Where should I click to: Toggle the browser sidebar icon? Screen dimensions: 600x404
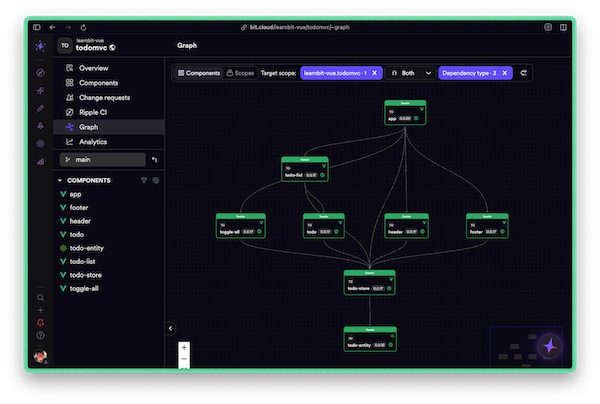pyautogui.click(x=37, y=27)
